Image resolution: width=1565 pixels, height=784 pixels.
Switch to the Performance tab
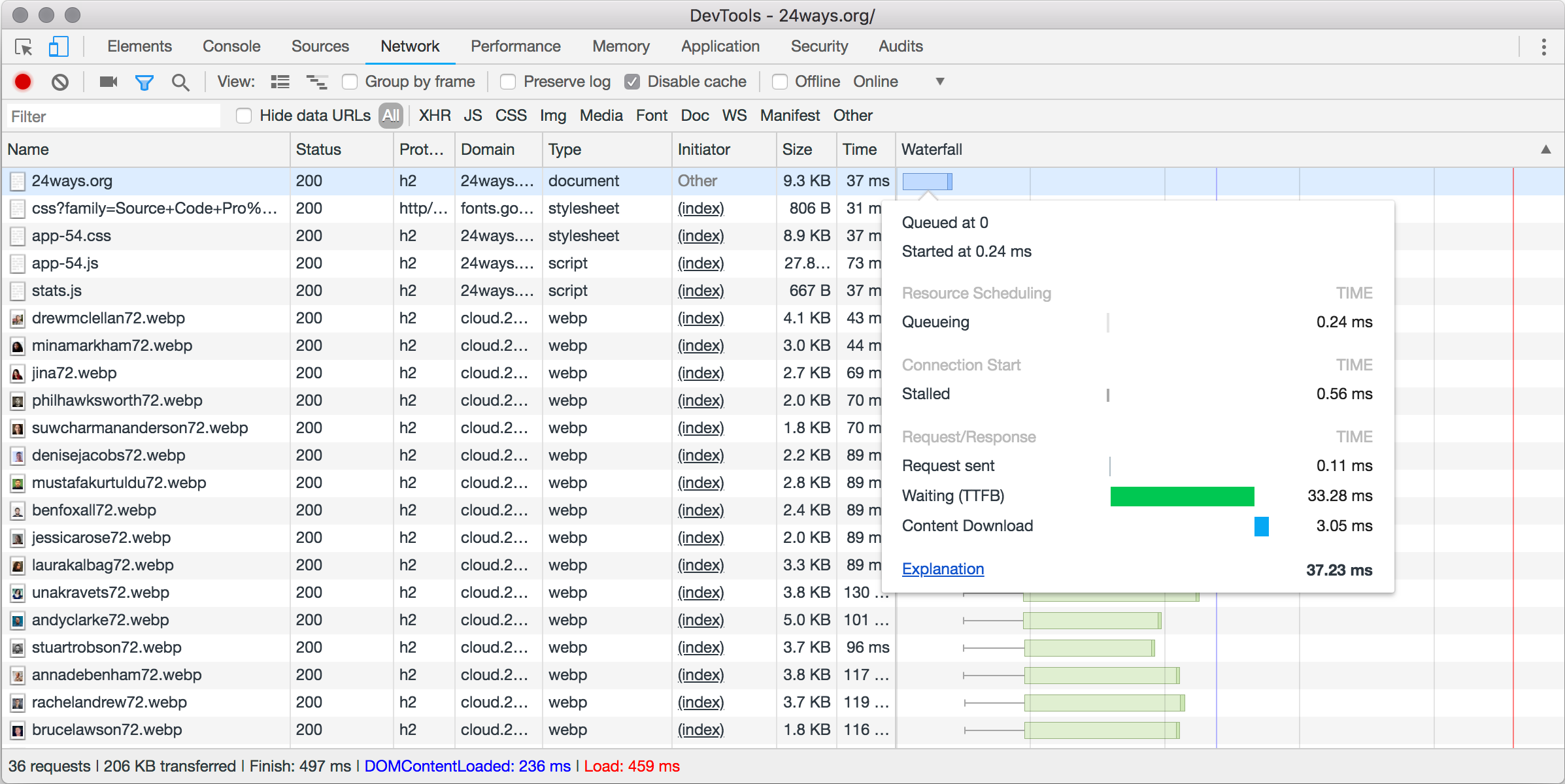tap(516, 46)
